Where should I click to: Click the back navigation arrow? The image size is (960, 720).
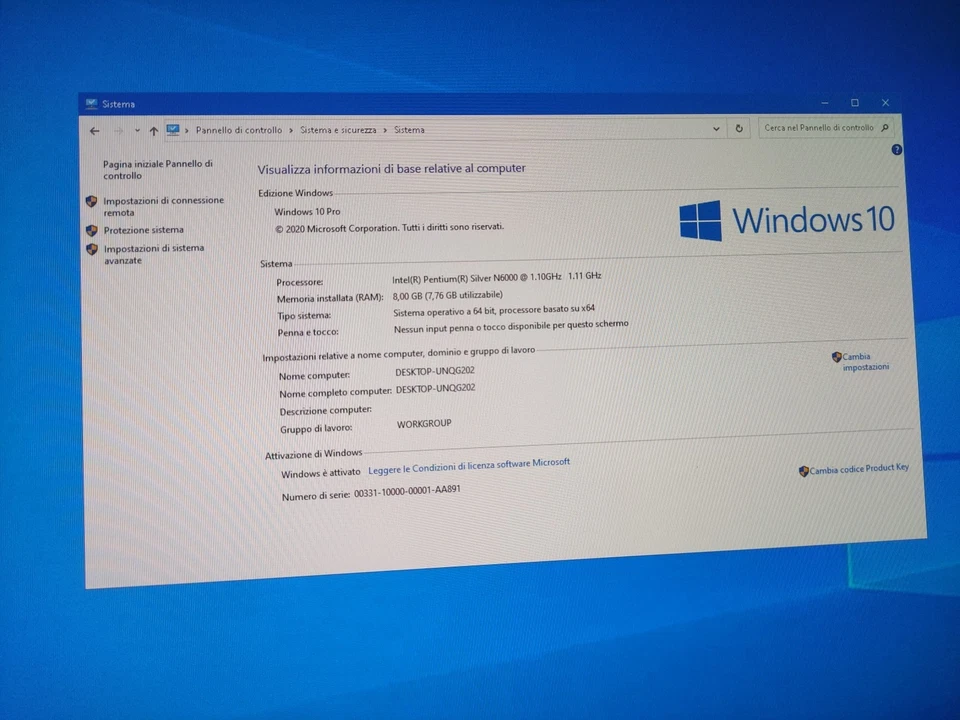click(95, 130)
